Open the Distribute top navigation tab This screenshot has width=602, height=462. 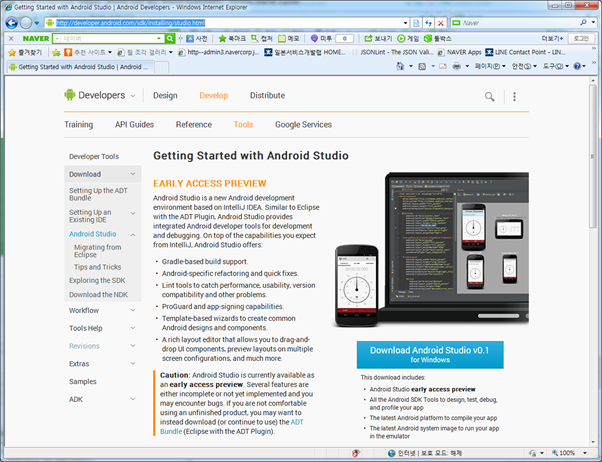268,95
